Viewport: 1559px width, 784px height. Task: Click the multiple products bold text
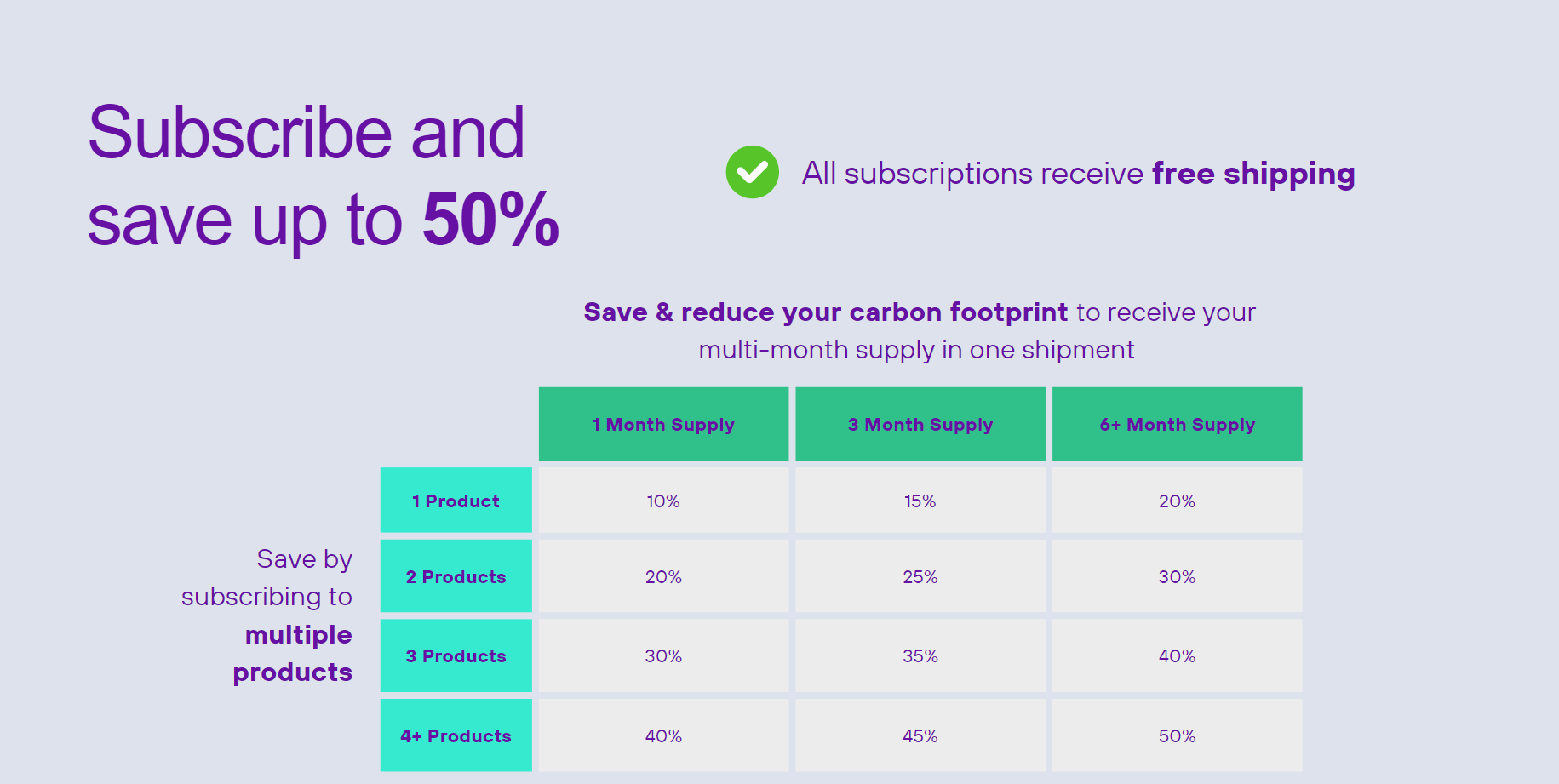tap(293, 653)
